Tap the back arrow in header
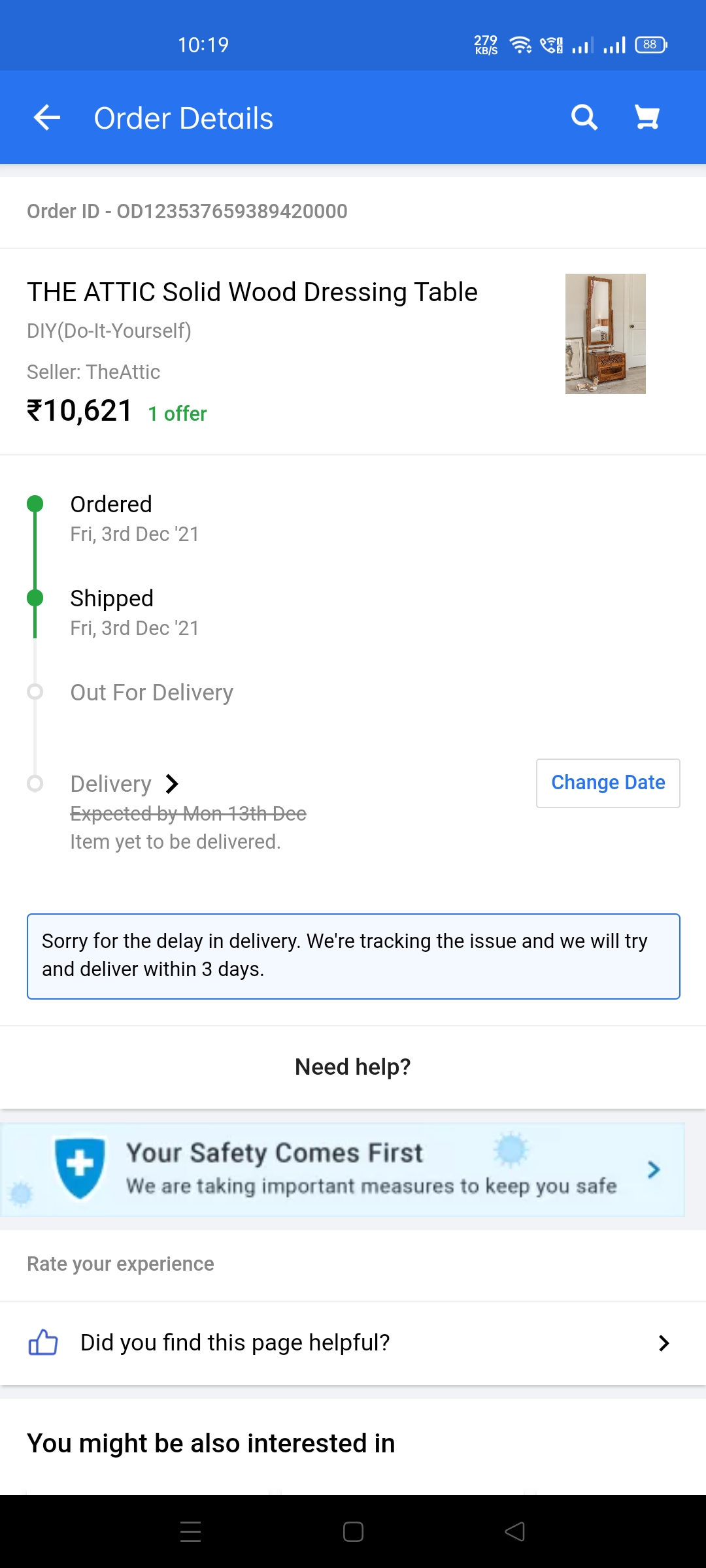The image size is (706, 1568). point(47,118)
